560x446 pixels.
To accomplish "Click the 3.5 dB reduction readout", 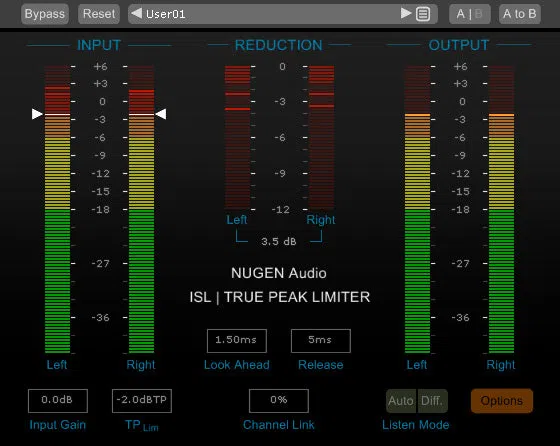I will click(279, 242).
